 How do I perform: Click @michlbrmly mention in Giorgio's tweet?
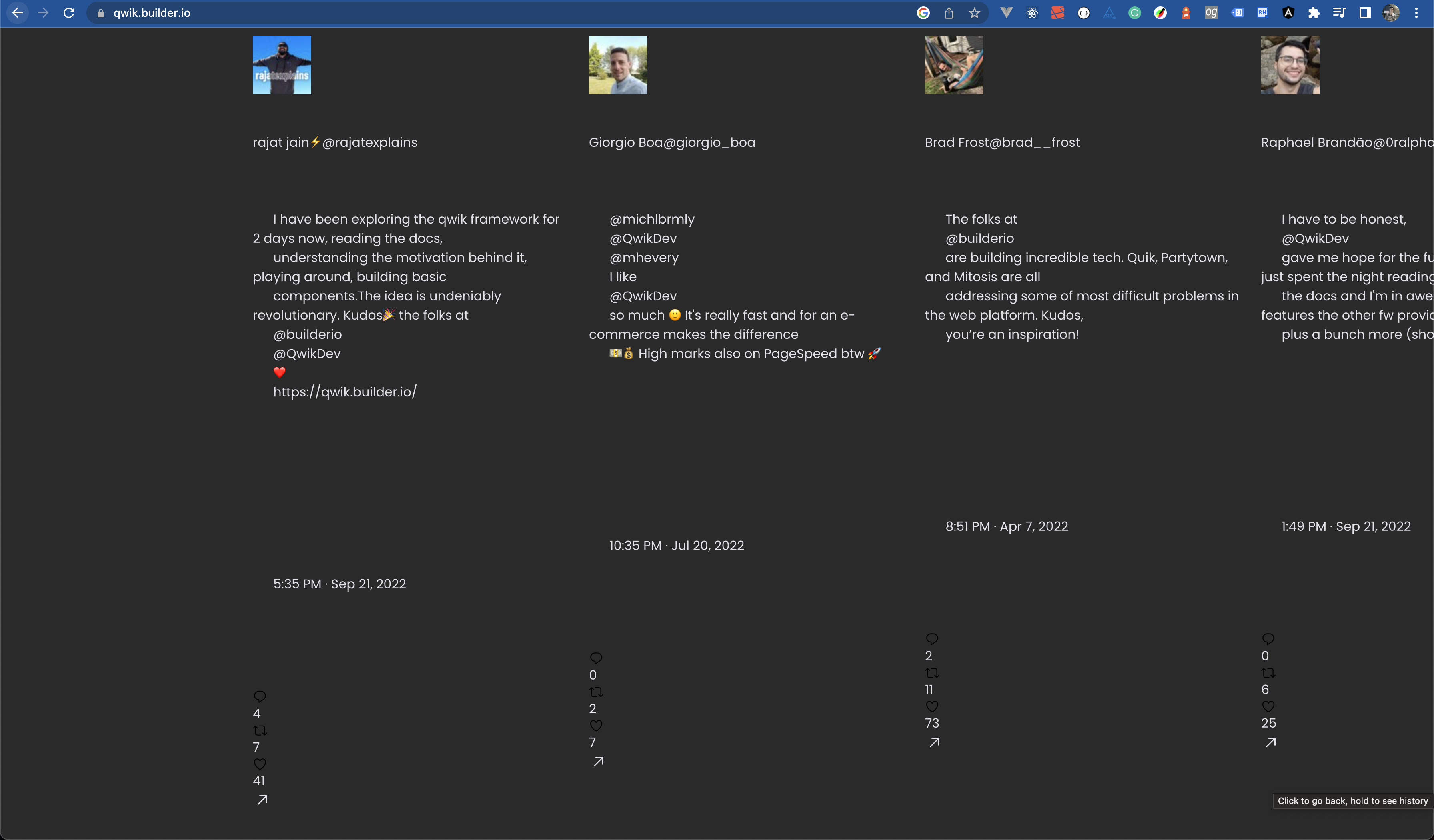coord(652,220)
